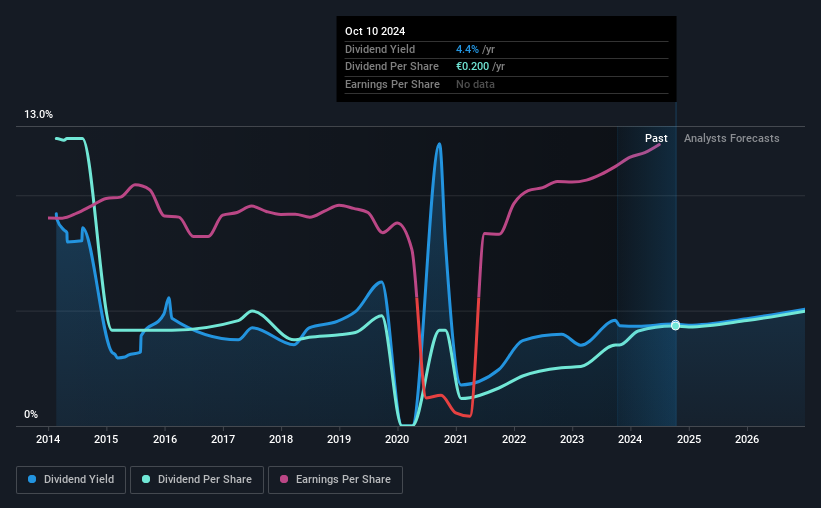Click tooltip 'Earnings Per Share' row label
821x508 pixels.
coord(392,84)
